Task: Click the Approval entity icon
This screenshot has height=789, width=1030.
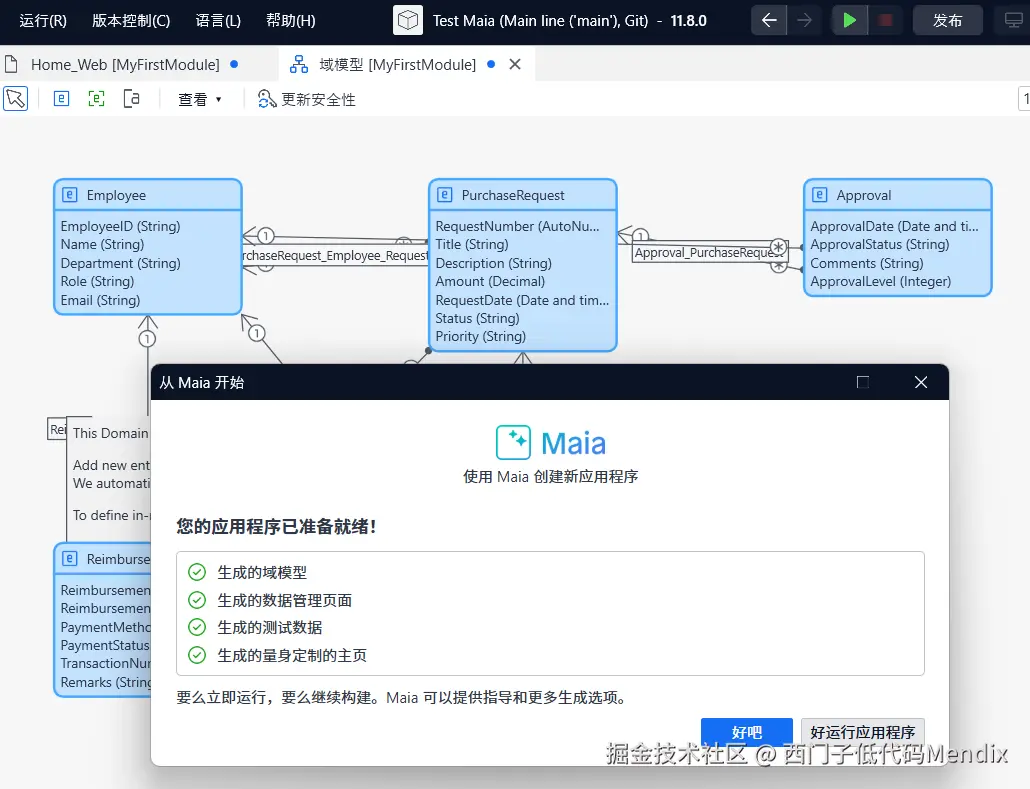Action: pyautogui.click(x=820, y=194)
